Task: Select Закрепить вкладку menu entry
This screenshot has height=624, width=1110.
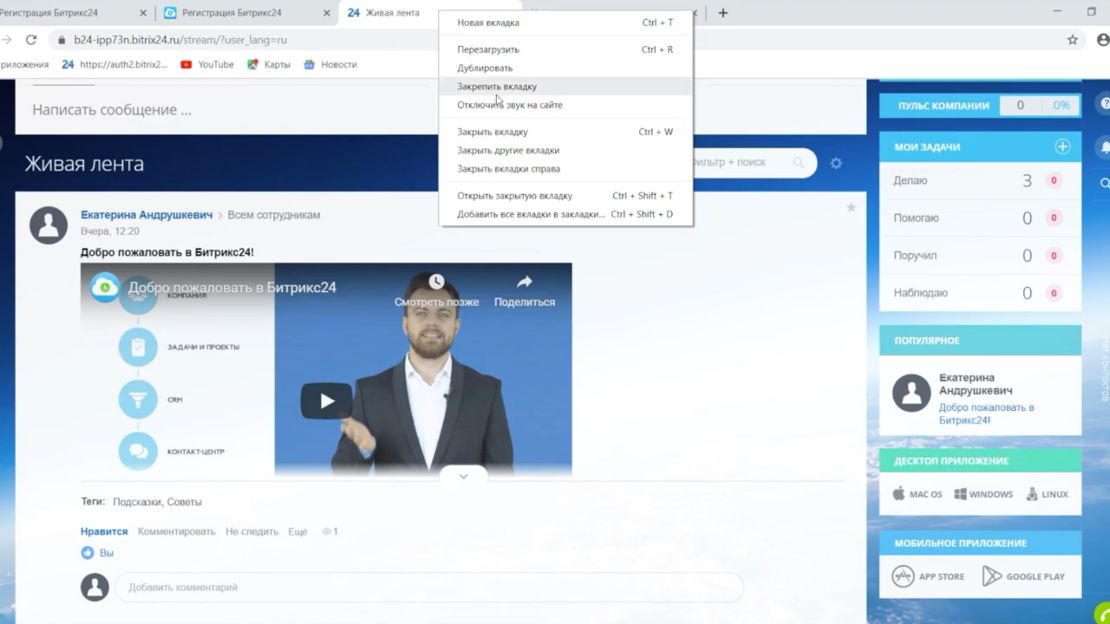Action: pos(566,86)
